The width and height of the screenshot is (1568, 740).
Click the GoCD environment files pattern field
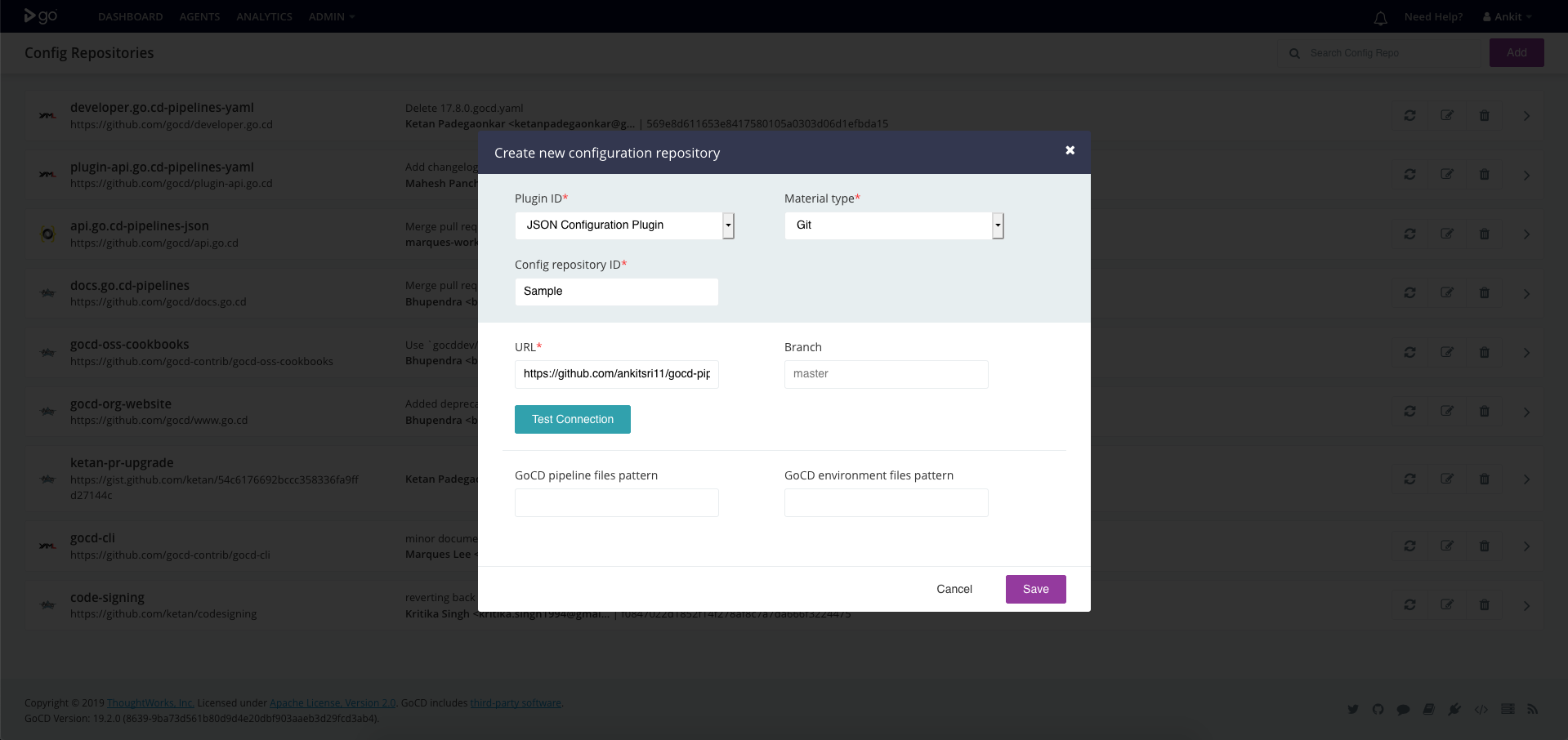click(x=886, y=502)
